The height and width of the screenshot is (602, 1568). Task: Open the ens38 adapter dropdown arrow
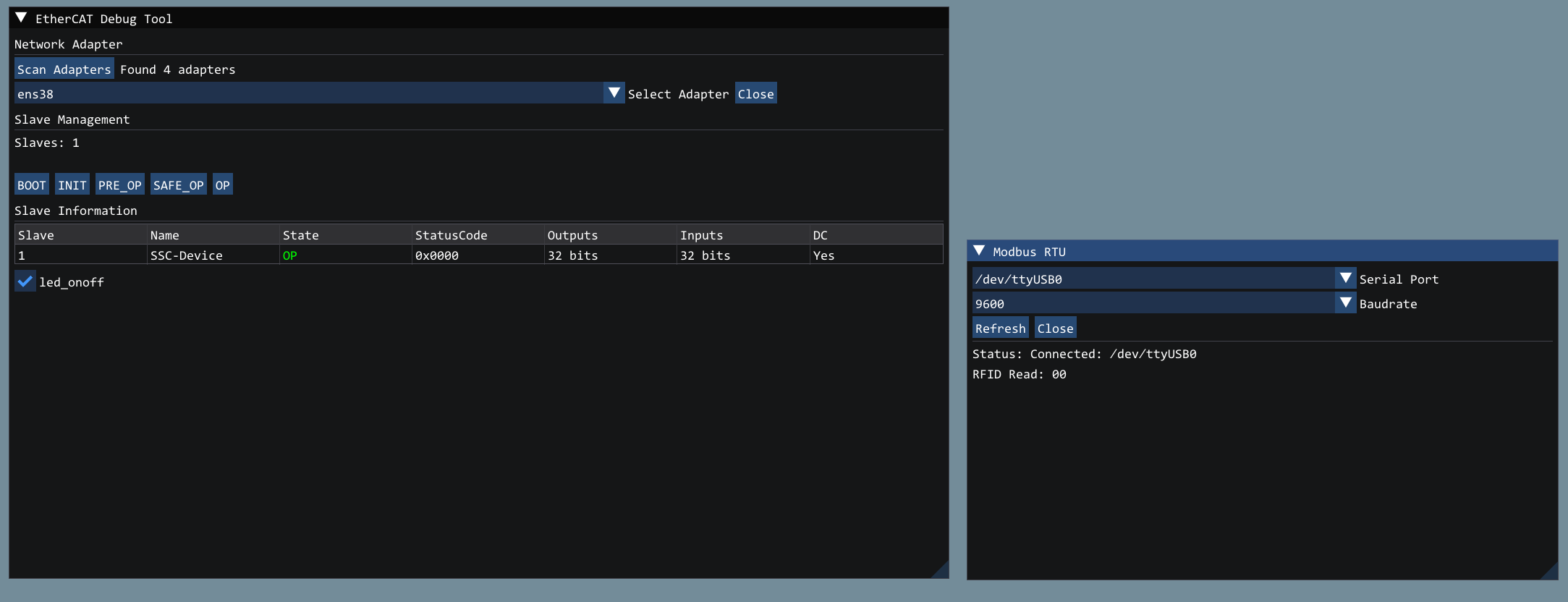click(614, 93)
